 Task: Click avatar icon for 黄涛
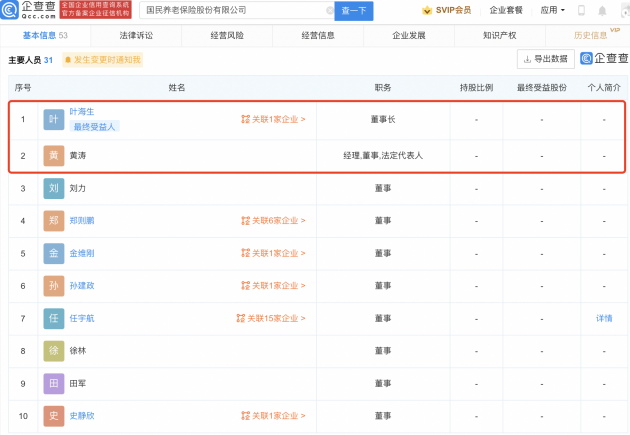54,155
